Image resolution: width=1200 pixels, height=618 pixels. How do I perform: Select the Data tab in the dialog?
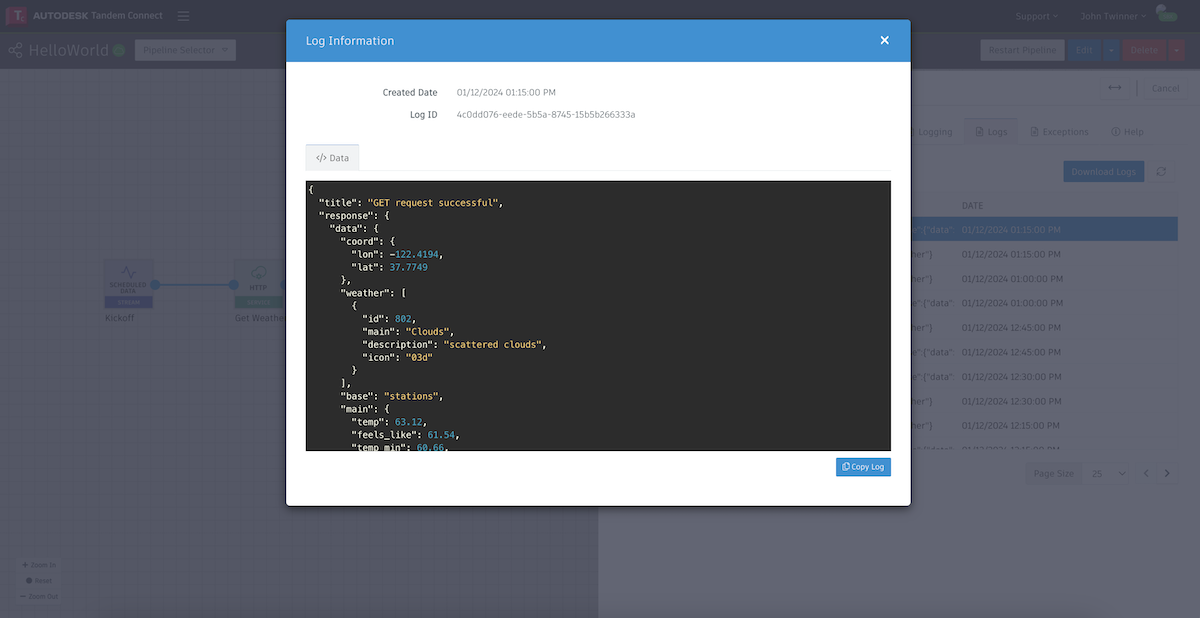coord(332,158)
